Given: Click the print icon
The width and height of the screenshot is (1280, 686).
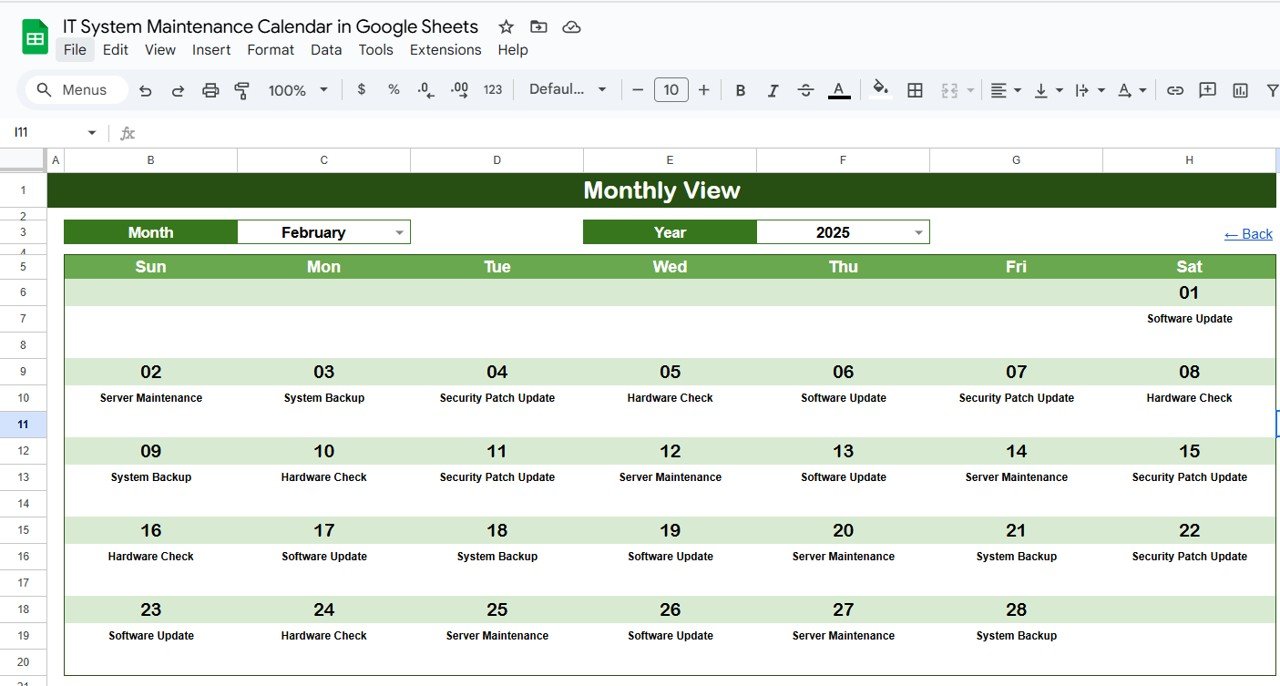Looking at the screenshot, I should 210,90.
